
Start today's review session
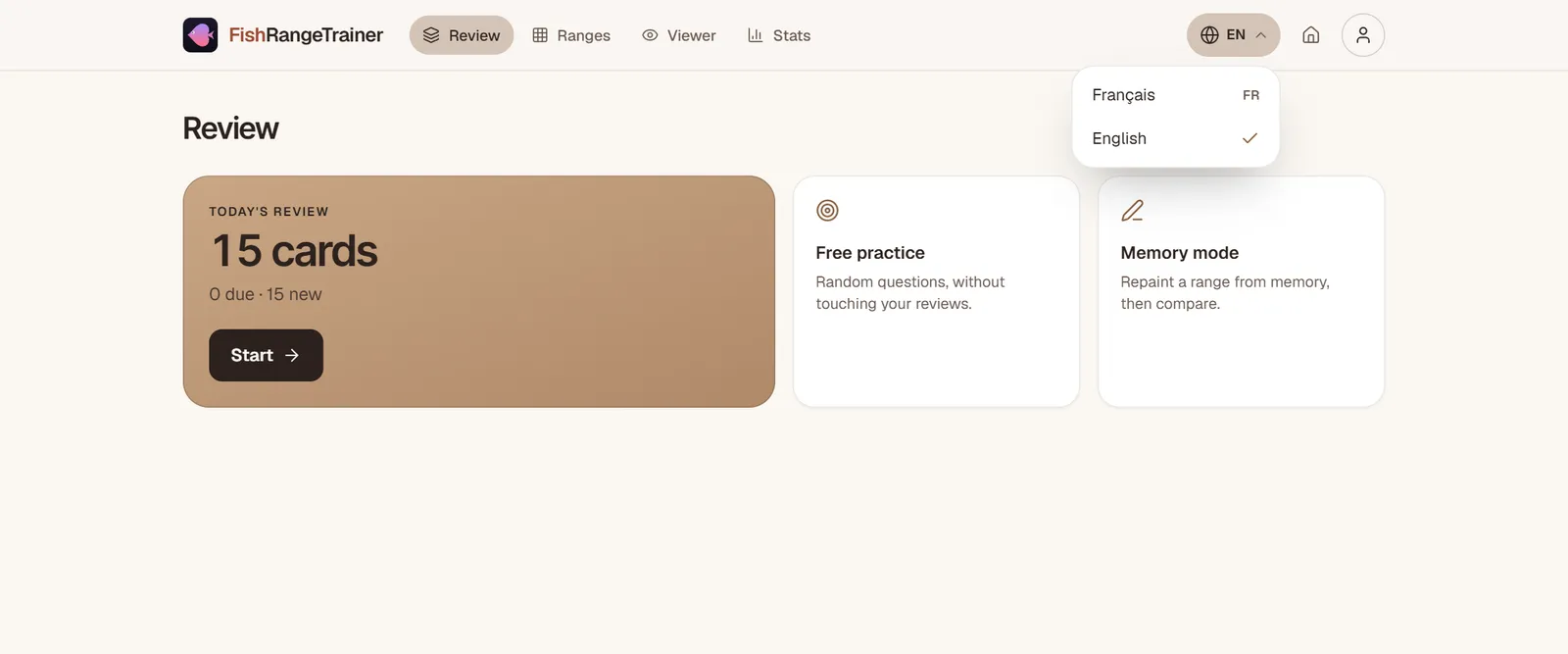click(x=266, y=355)
